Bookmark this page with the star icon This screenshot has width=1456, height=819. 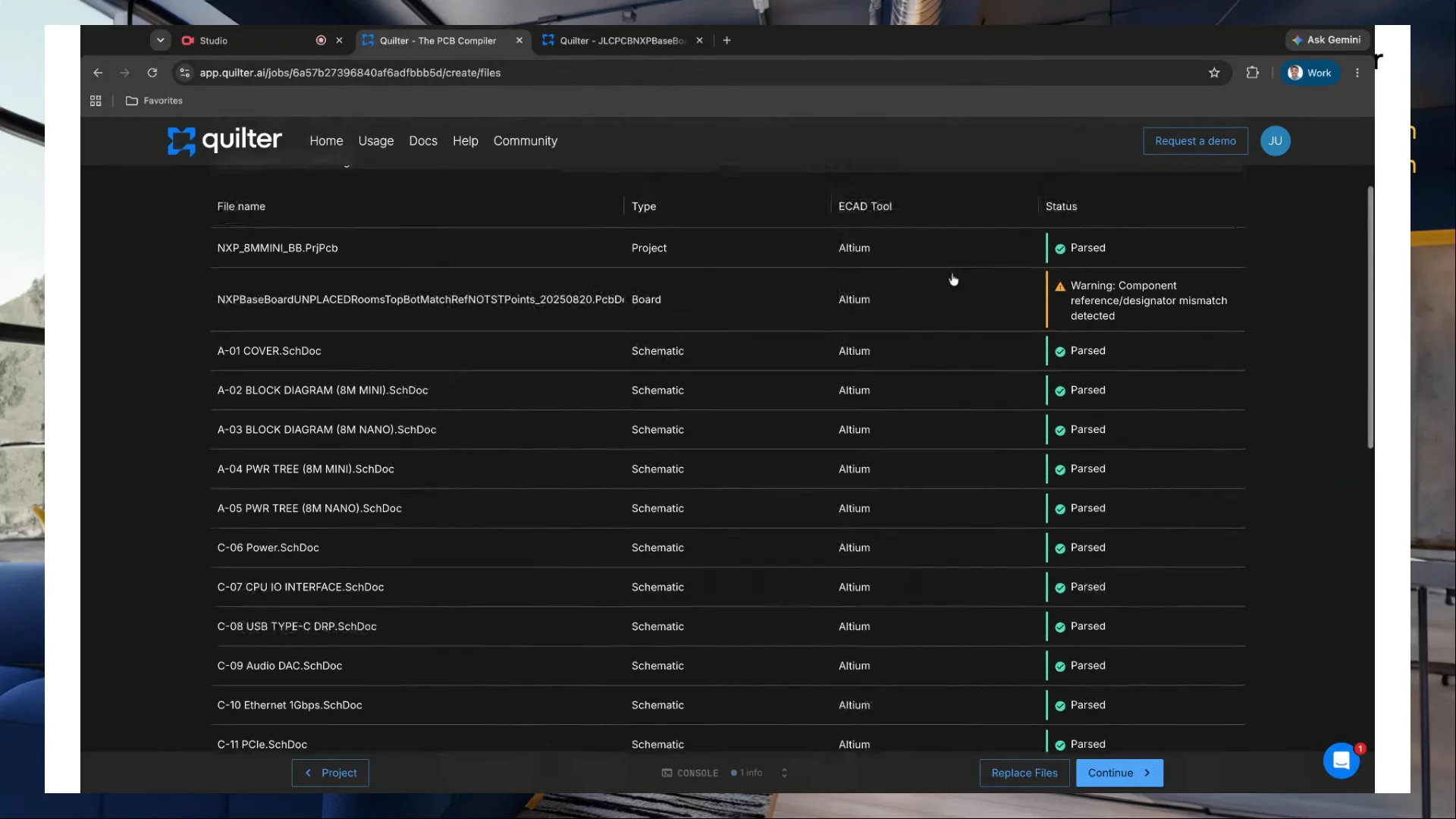click(1214, 73)
